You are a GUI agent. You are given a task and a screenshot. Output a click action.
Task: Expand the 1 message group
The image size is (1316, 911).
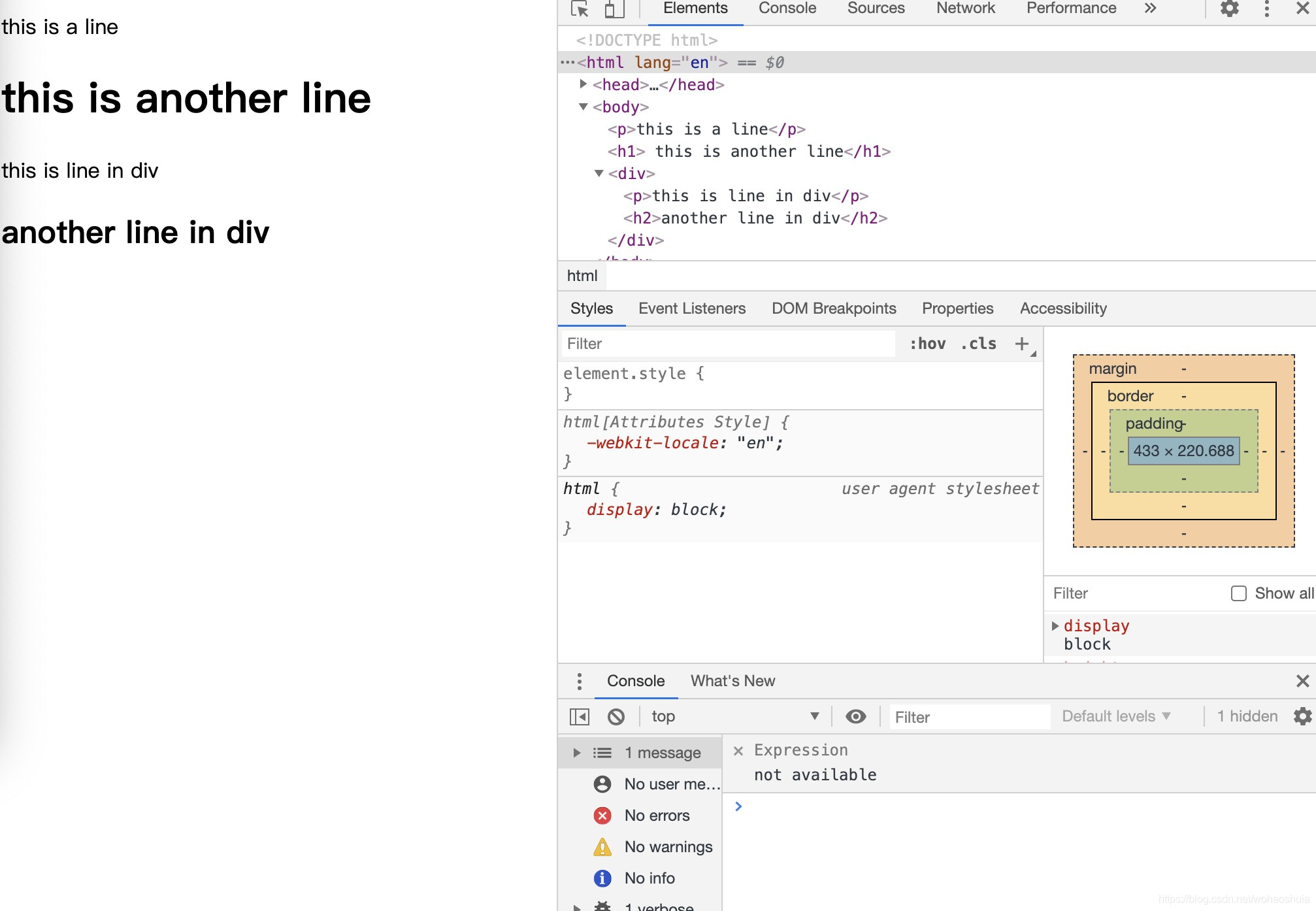577,753
